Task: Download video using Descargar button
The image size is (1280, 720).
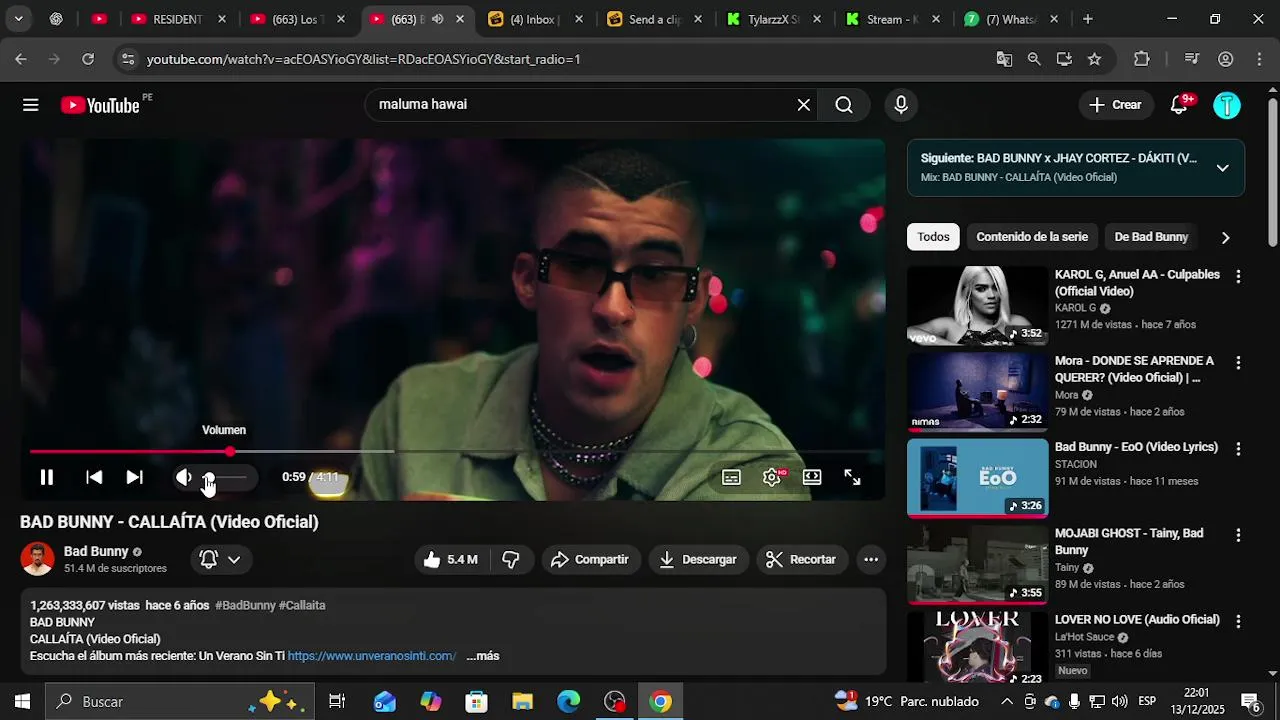Action: click(698, 560)
